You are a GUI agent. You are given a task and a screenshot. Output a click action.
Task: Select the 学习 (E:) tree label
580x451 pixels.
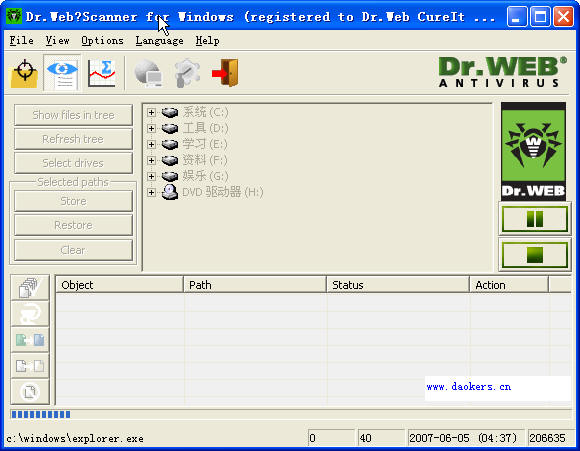pos(205,144)
